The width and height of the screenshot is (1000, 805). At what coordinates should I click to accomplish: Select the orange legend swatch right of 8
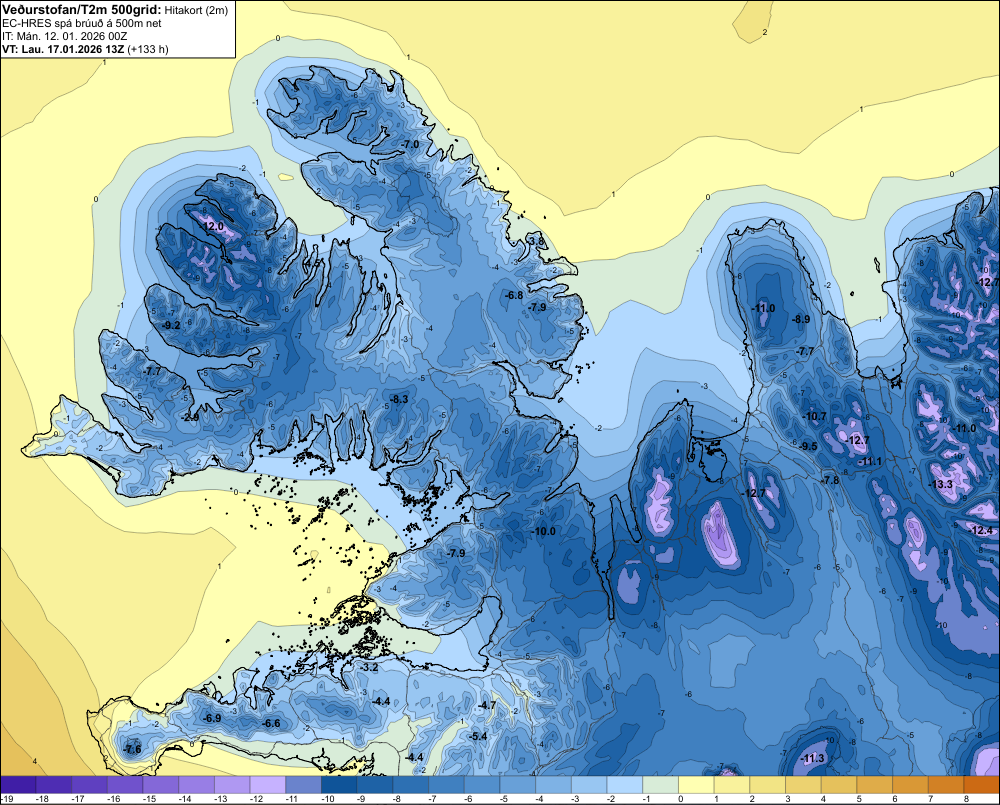[982, 785]
